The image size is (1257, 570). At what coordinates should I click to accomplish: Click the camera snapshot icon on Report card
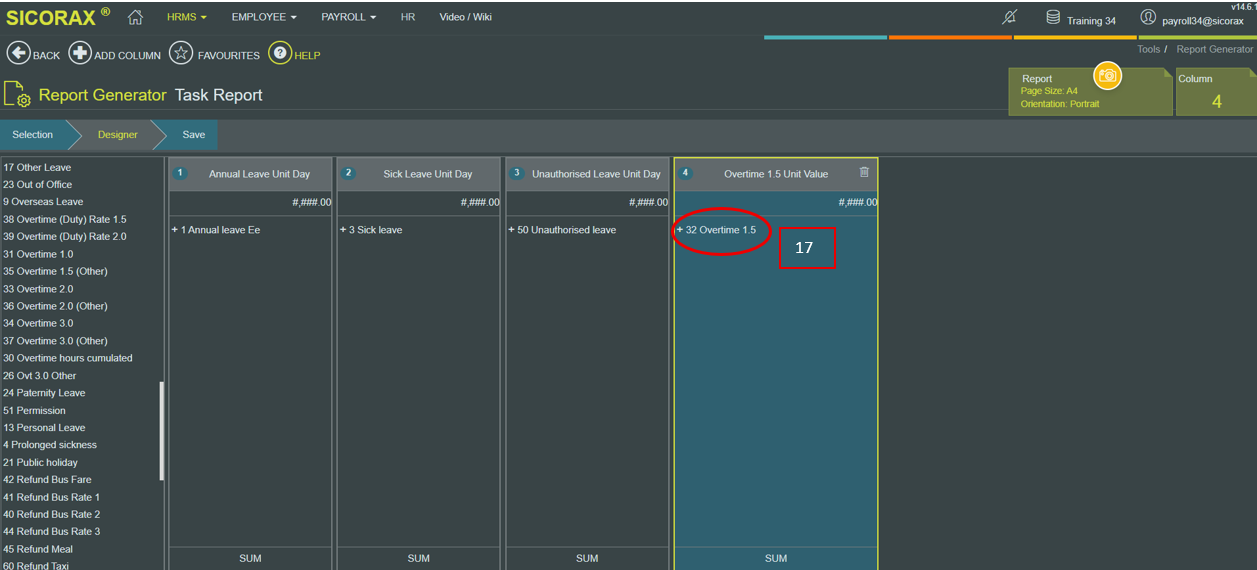tap(1107, 76)
